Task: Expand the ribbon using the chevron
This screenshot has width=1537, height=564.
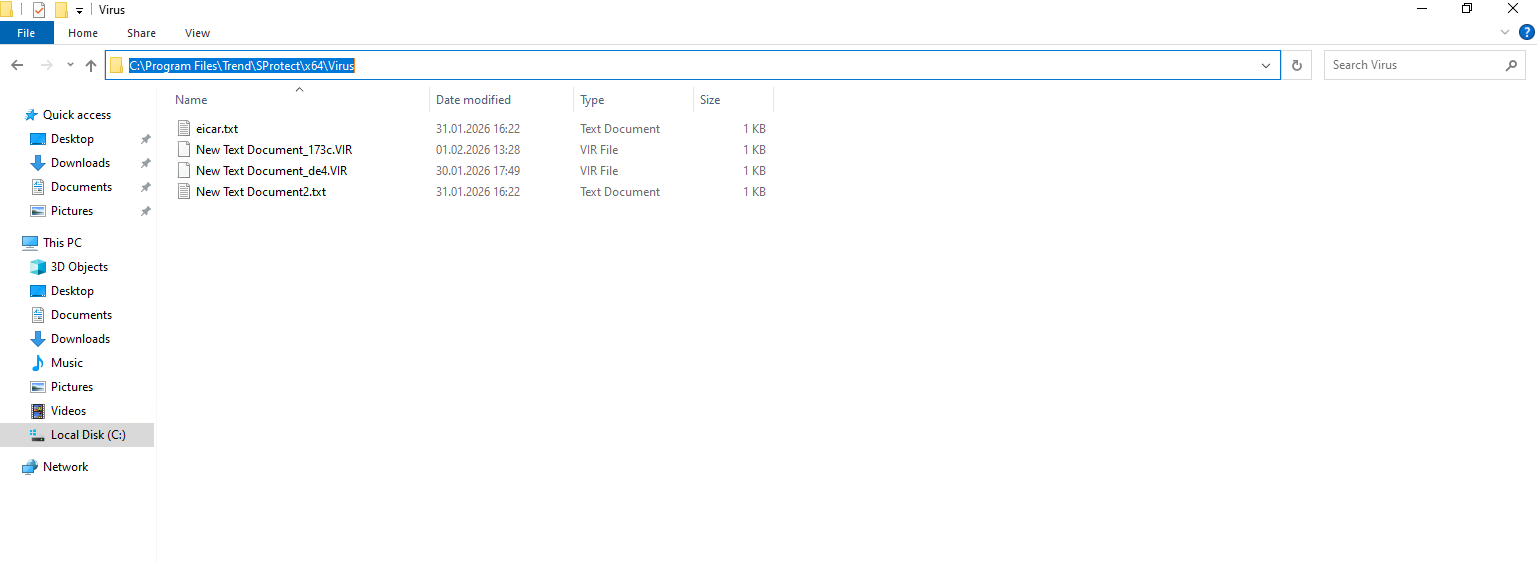Action: [1506, 33]
